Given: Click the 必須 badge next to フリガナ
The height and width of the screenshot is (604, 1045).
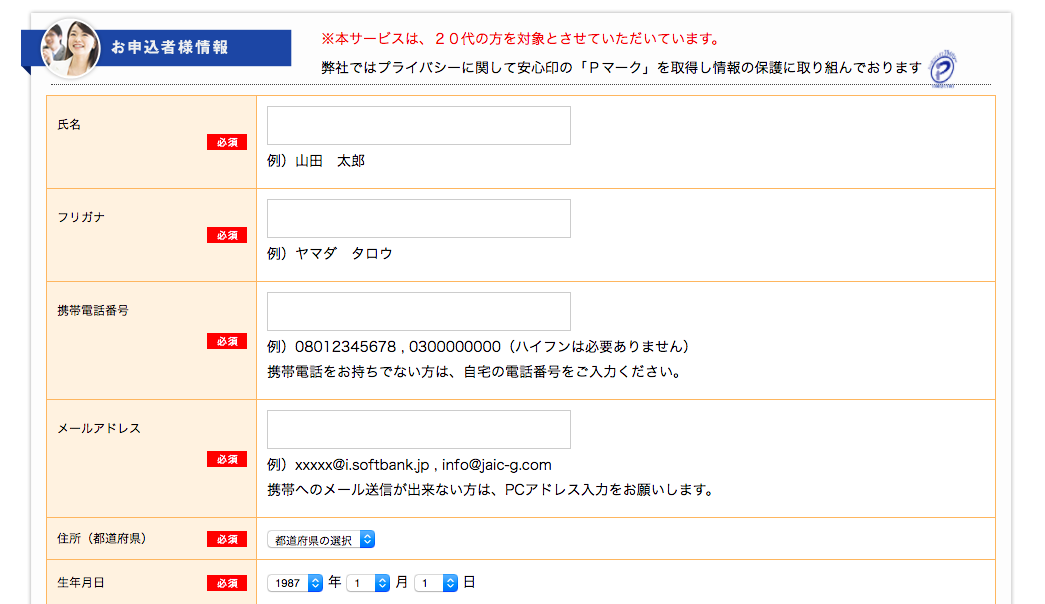Looking at the screenshot, I should [227, 235].
